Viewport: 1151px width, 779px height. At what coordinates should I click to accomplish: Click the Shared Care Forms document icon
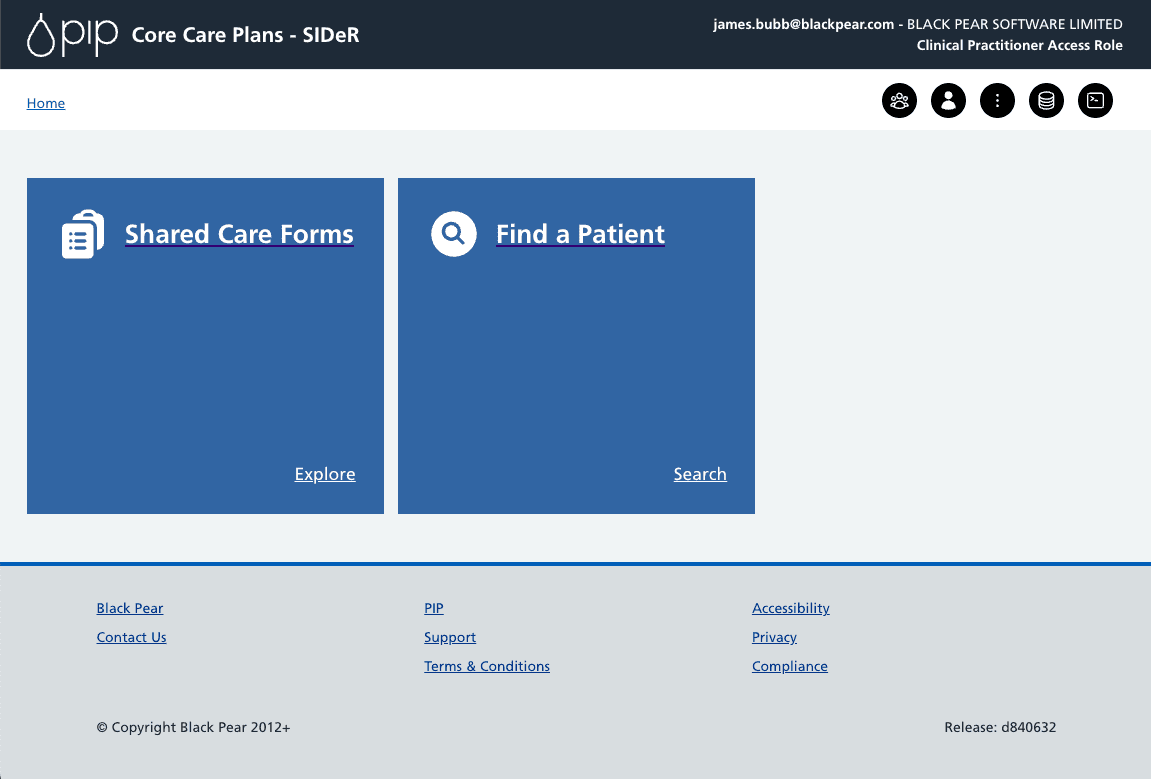82,233
